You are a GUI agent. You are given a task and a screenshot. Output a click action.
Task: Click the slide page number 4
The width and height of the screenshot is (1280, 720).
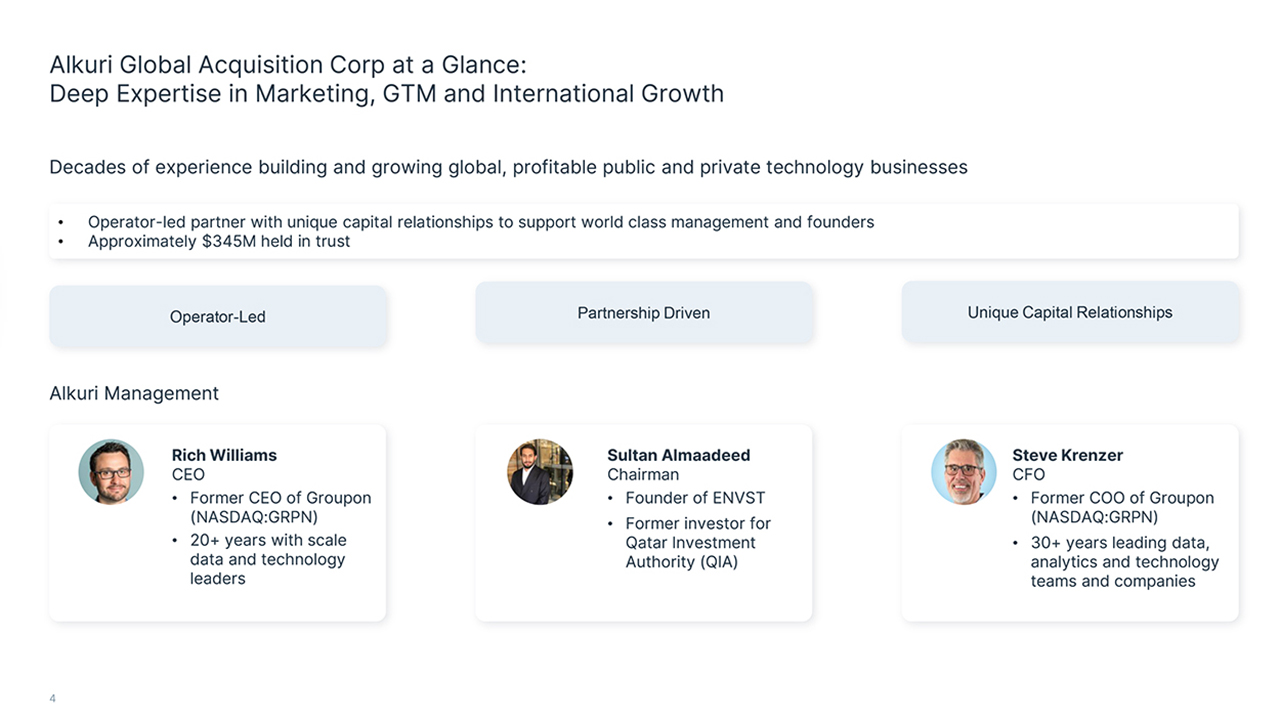pos(52,699)
